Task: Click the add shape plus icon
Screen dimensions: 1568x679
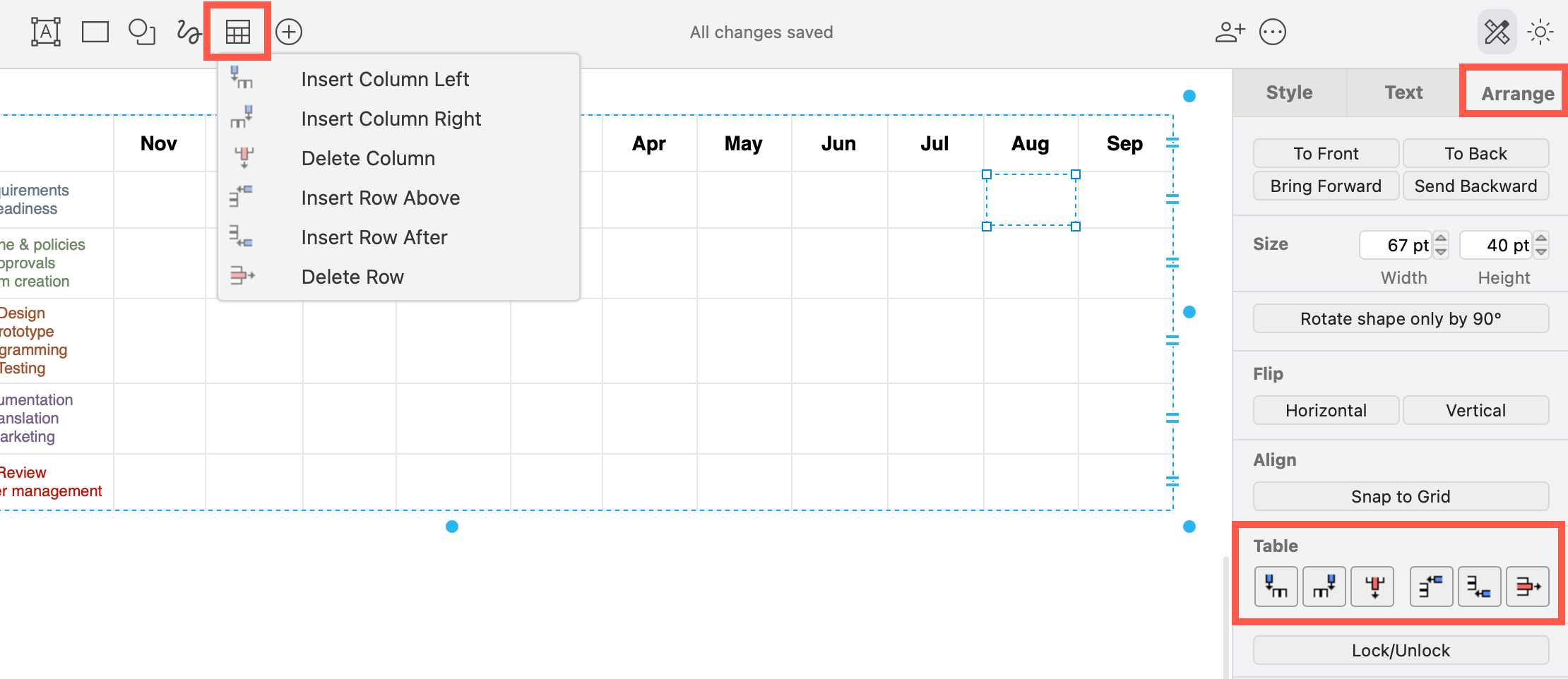Action: 288,31
